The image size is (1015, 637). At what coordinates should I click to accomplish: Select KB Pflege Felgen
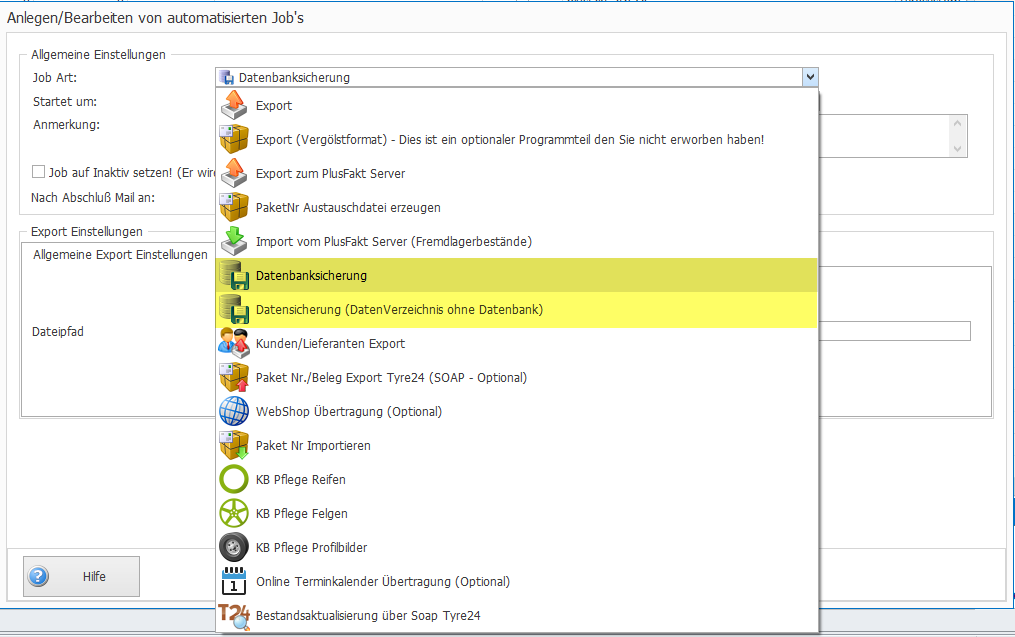(517, 513)
